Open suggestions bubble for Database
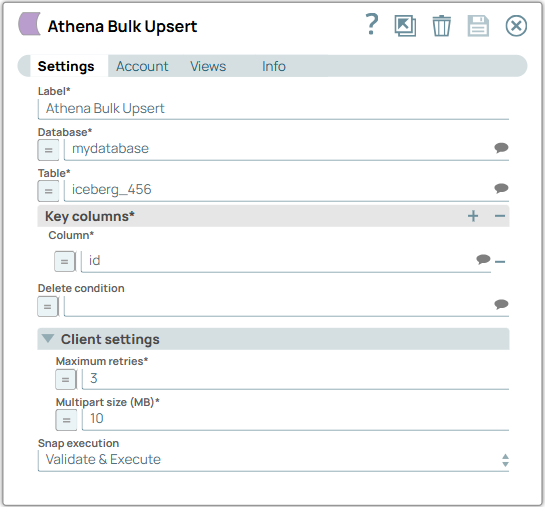 click(x=501, y=148)
